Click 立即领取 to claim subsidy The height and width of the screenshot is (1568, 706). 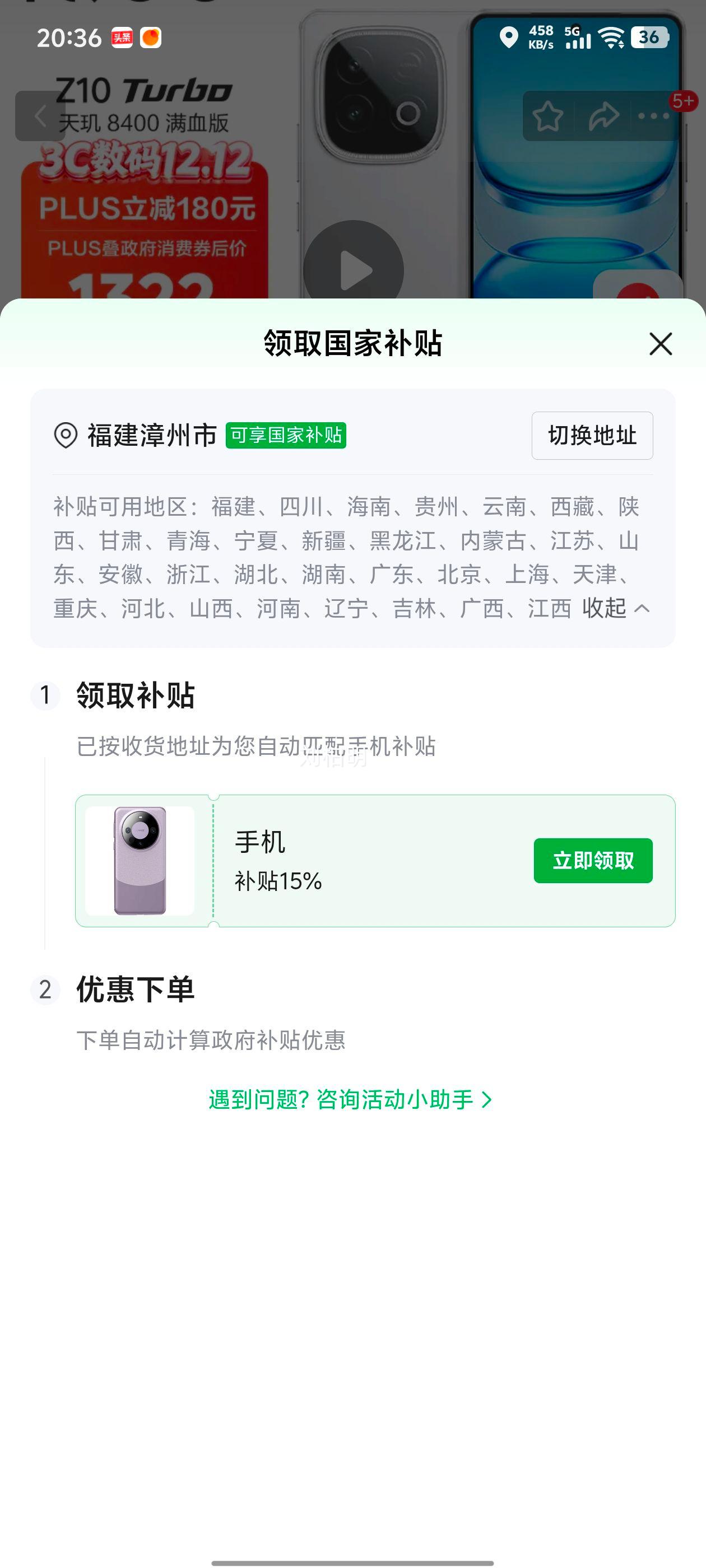pyautogui.click(x=593, y=861)
